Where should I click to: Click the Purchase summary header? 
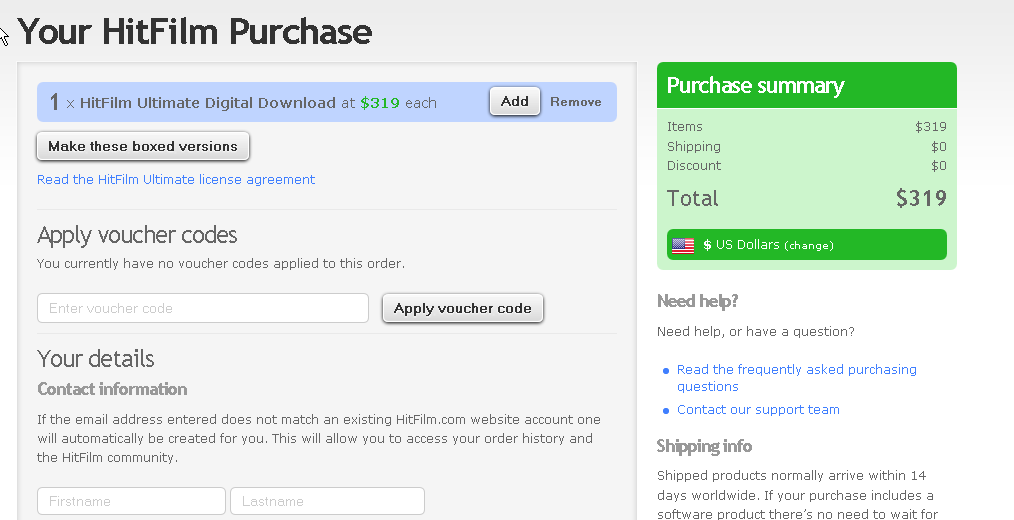tap(756, 86)
